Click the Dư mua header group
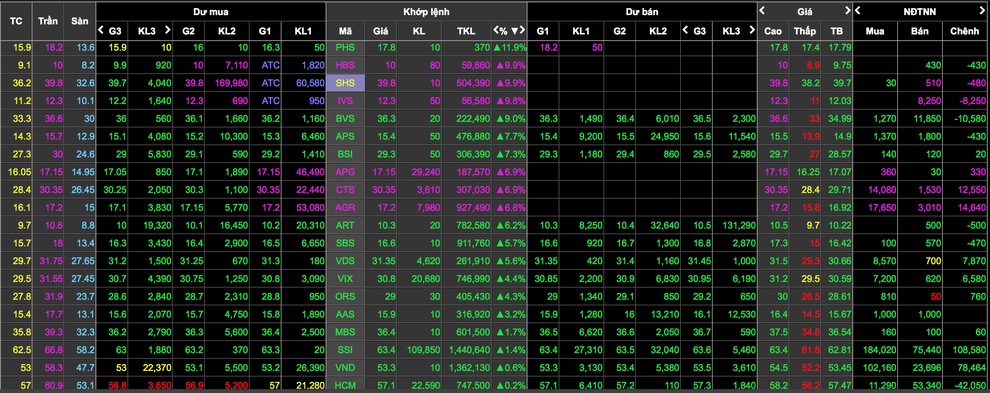This screenshot has height=393, width=990. (x=211, y=11)
